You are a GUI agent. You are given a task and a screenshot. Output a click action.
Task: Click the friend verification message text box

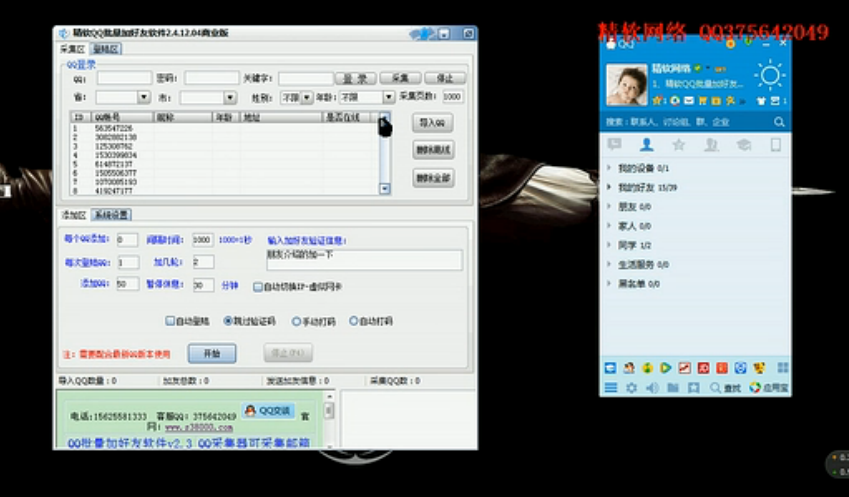coord(364,259)
